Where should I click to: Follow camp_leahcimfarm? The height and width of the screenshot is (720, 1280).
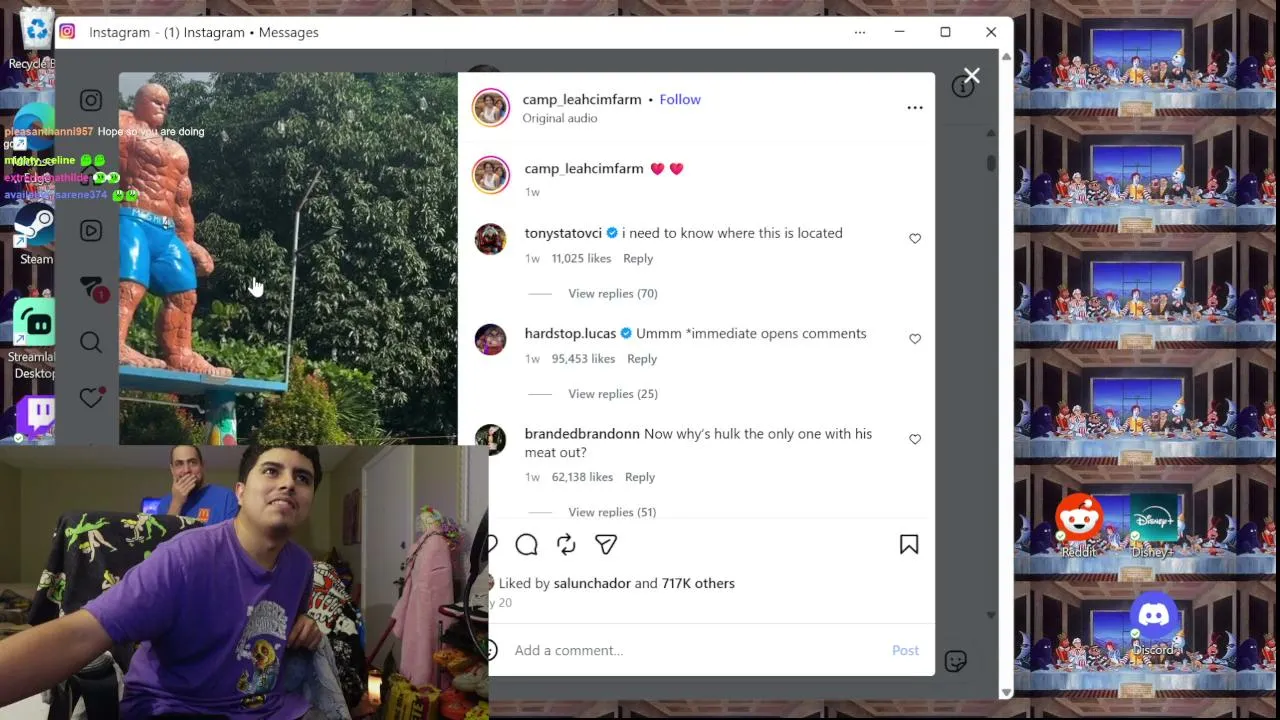coord(680,100)
